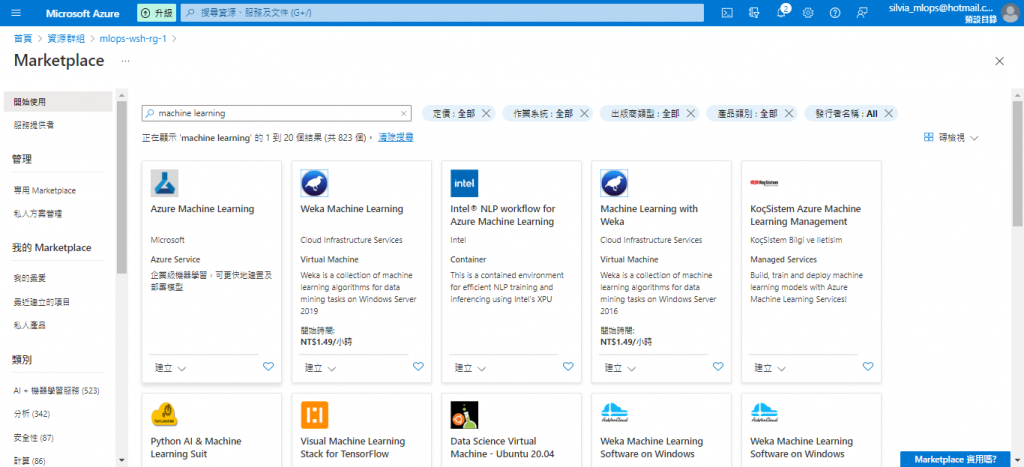
Task: Click the Data Science Virtual Machine Ubuntu logo
Action: coord(464,415)
